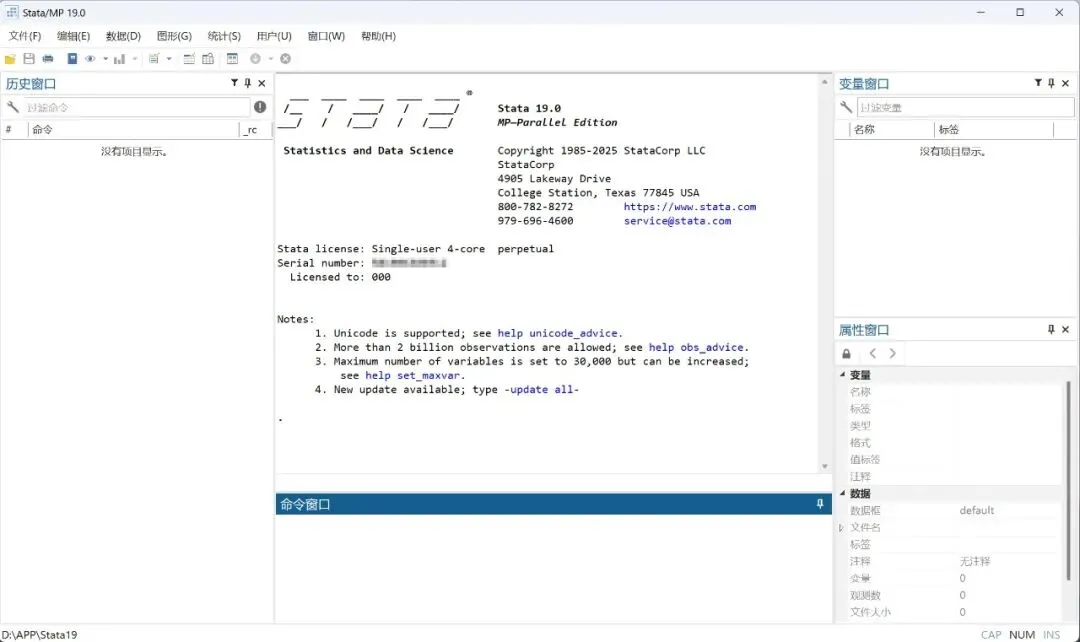
Task: Click the Save disk icon in toolbar
Action: pos(29,59)
